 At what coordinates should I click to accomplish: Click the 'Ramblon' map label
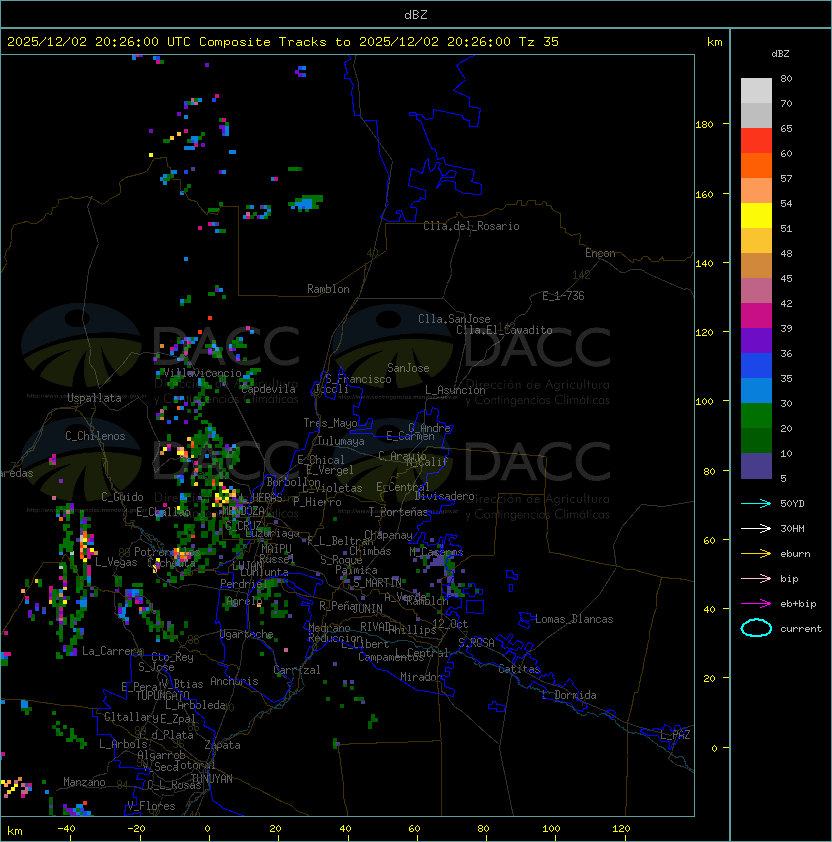point(328,289)
